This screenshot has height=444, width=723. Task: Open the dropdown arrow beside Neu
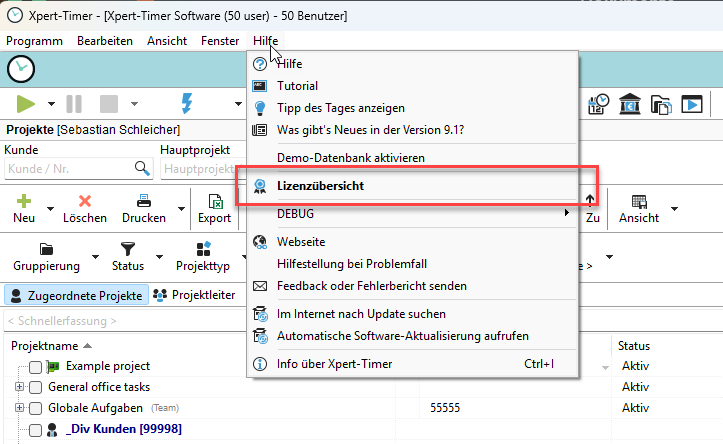coord(51,209)
